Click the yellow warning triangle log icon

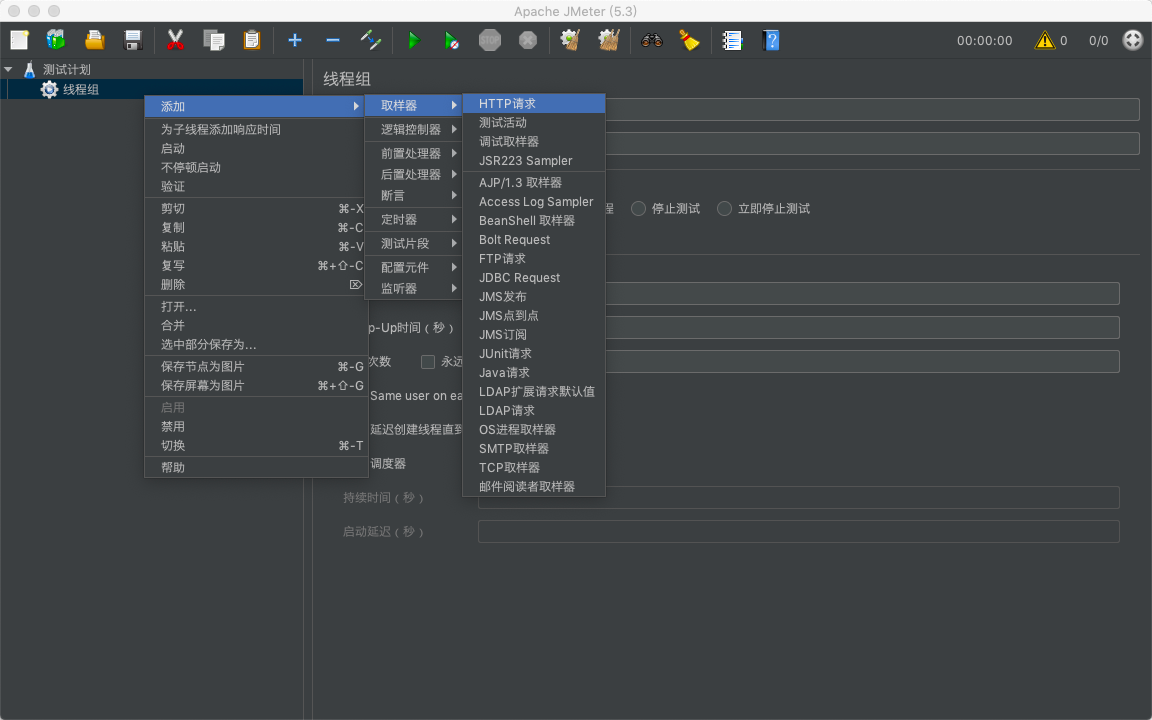(x=1044, y=40)
